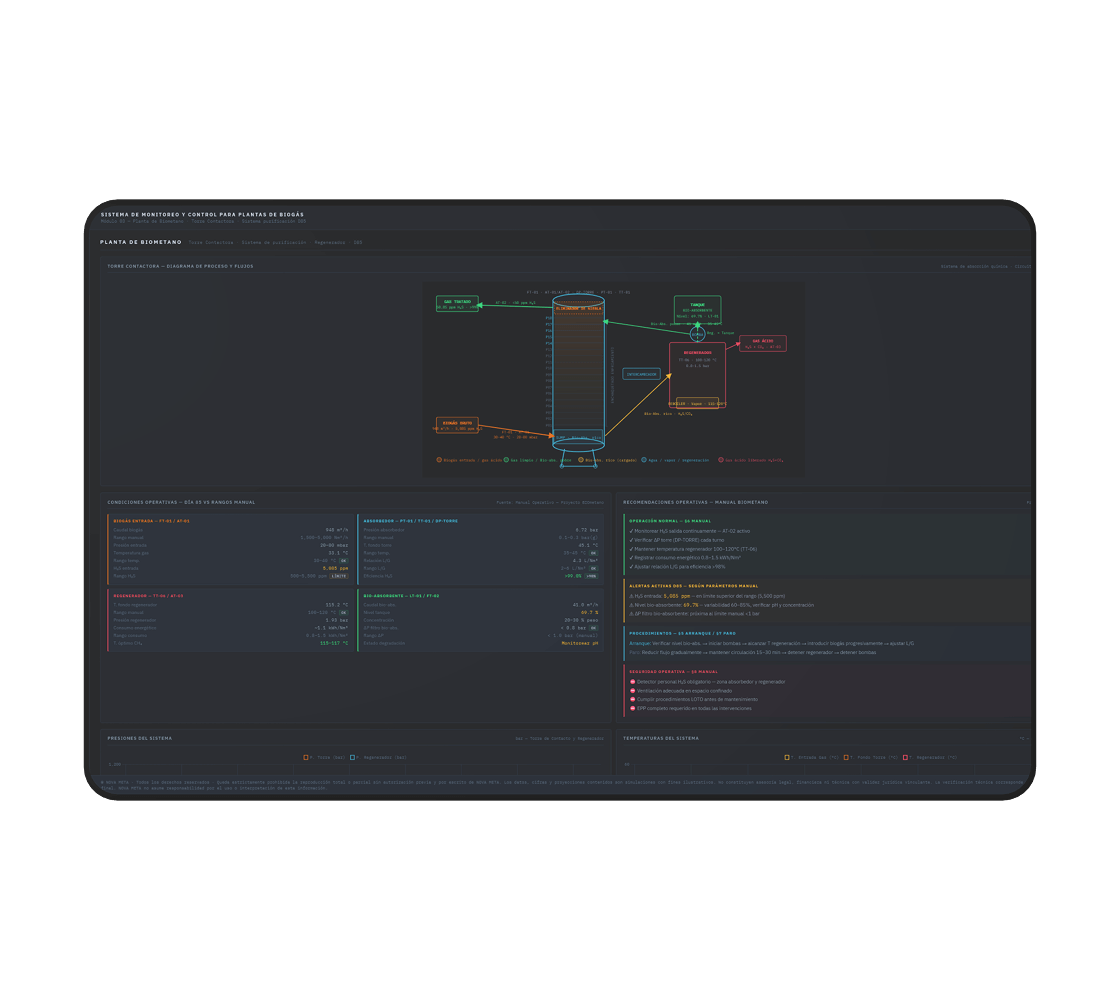Screen dimensions: 1120x1000
Task: Toggle T. Entrada gas series in temperature chart
Action: click(x=787, y=757)
